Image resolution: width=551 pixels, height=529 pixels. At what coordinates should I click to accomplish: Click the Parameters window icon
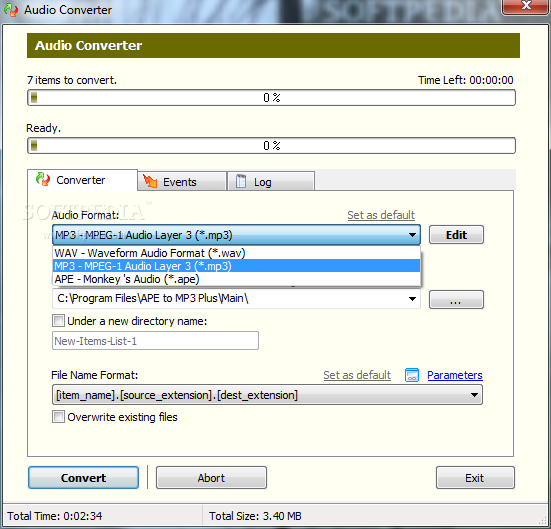coord(411,375)
